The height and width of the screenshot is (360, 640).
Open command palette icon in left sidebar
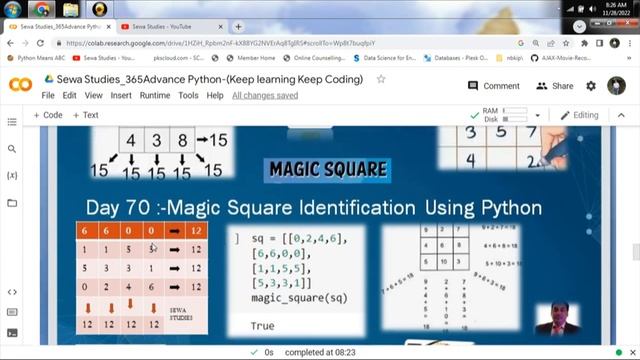(12, 312)
